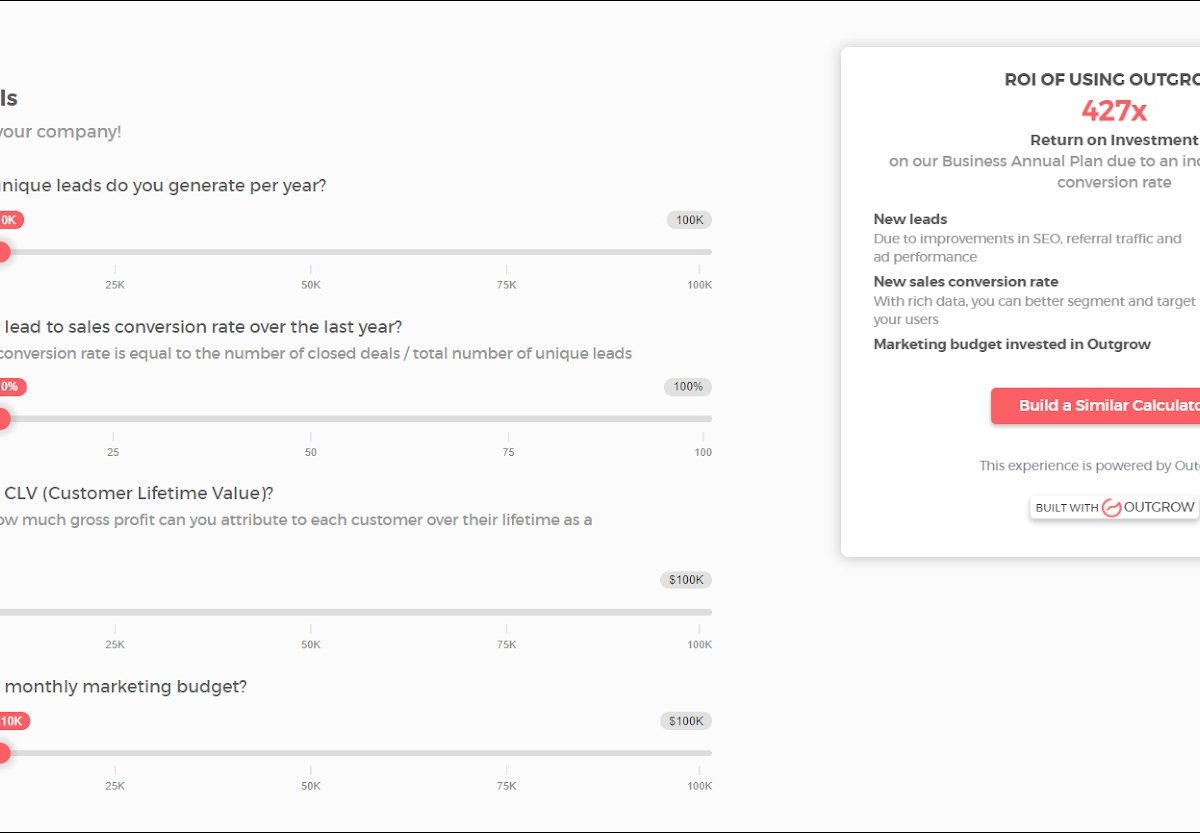Image resolution: width=1200 pixels, height=833 pixels.
Task: Select the monthly marketing budget slider handle
Action: pos(3,753)
